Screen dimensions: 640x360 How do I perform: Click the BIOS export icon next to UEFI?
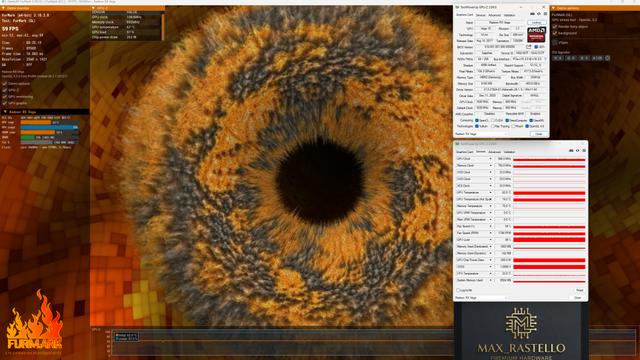529,47
